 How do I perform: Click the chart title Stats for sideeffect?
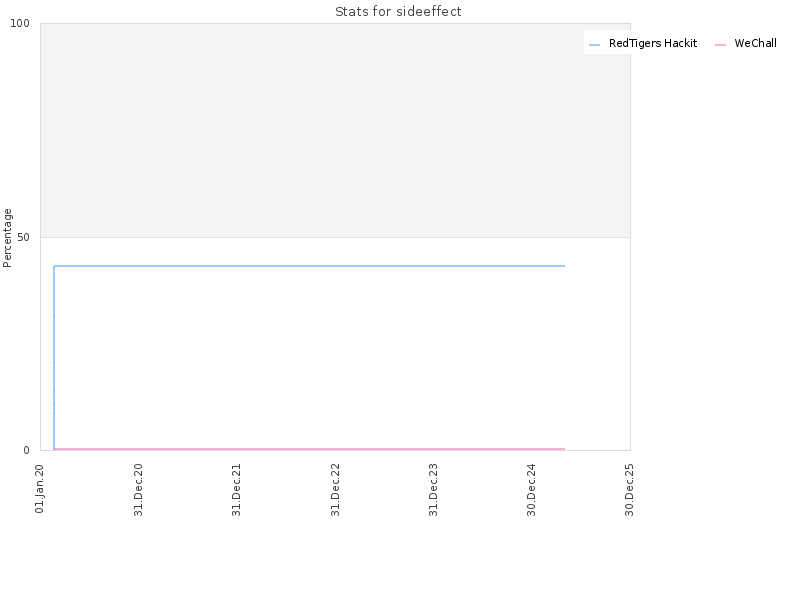click(x=398, y=12)
